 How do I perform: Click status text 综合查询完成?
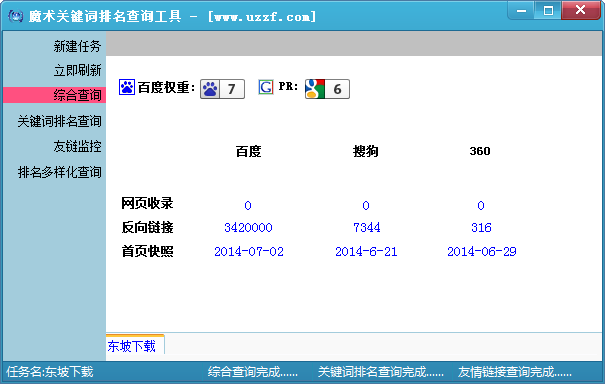253,372
